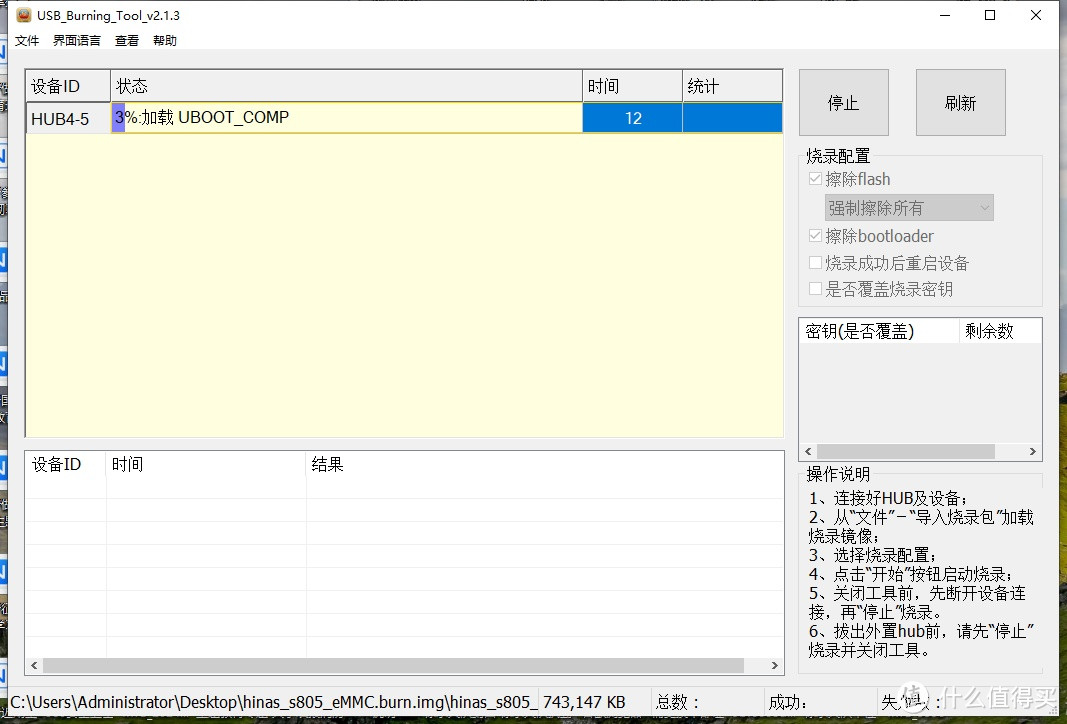Toggle the 擦除flash checkbox
Screen dimensions: 1067x724
(x=816, y=180)
